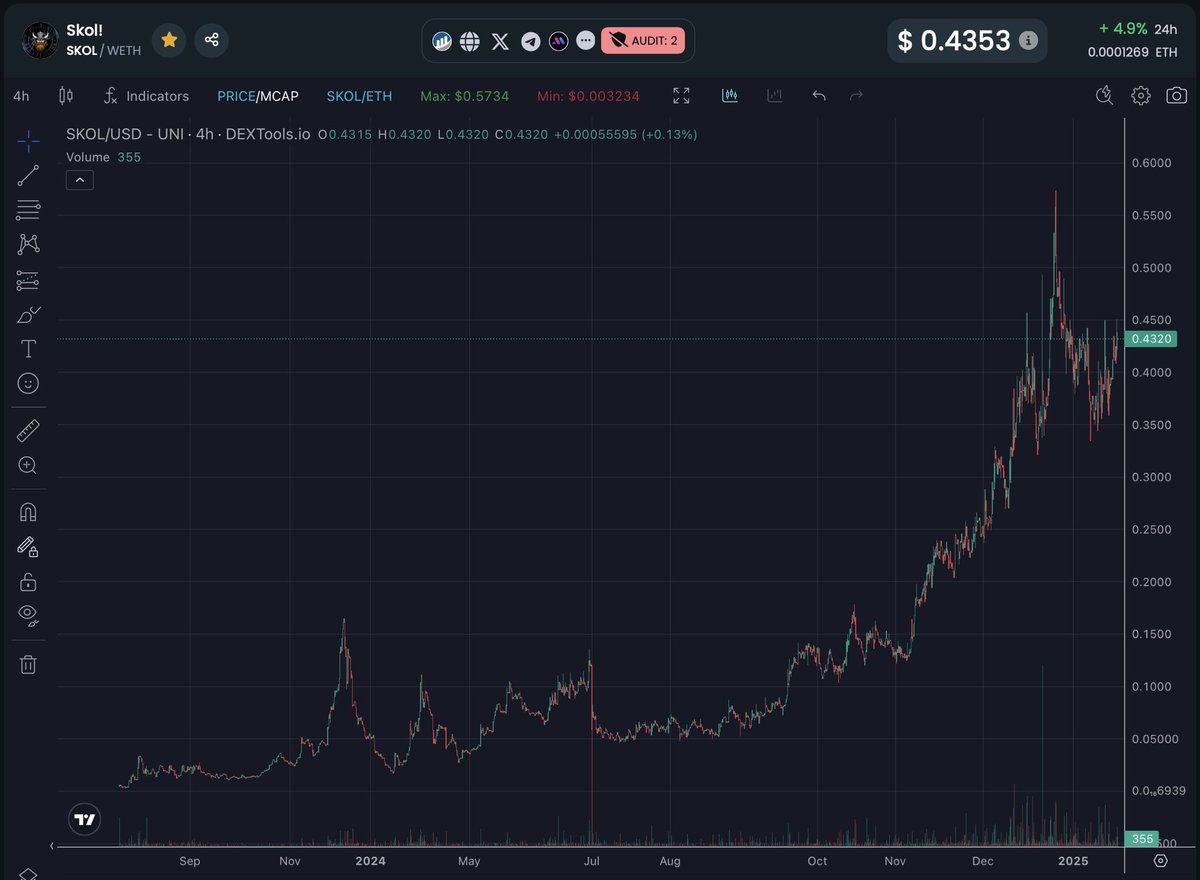Screen dimensions: 1200x880
Task: Select the greyed bar chart view icon
Action: [774, 96]
